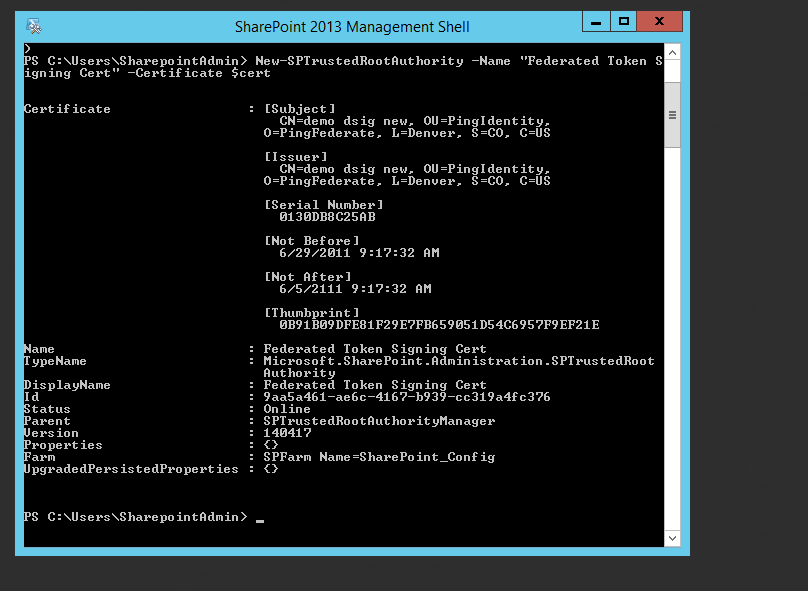The height and width of the screenshot is (591, 808).
Task: Click the [Serial Number] heading
Action: tap(324, 205)
